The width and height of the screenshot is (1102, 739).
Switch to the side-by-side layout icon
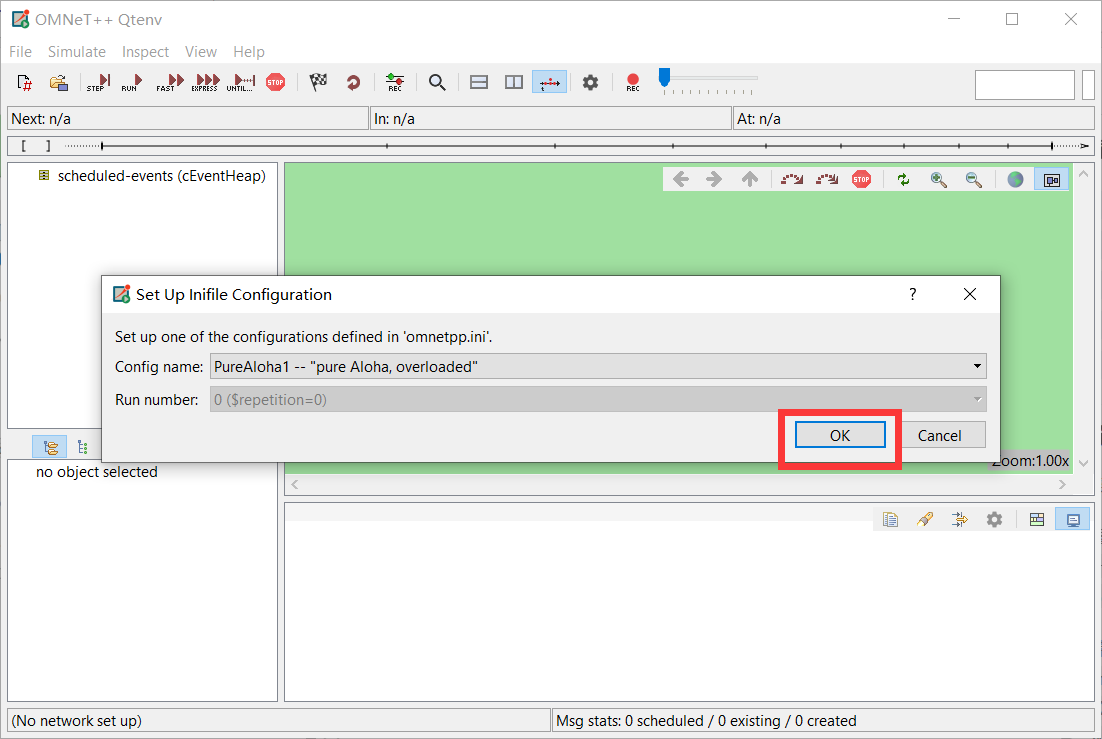pyautogui.click(x=514, y=82)
